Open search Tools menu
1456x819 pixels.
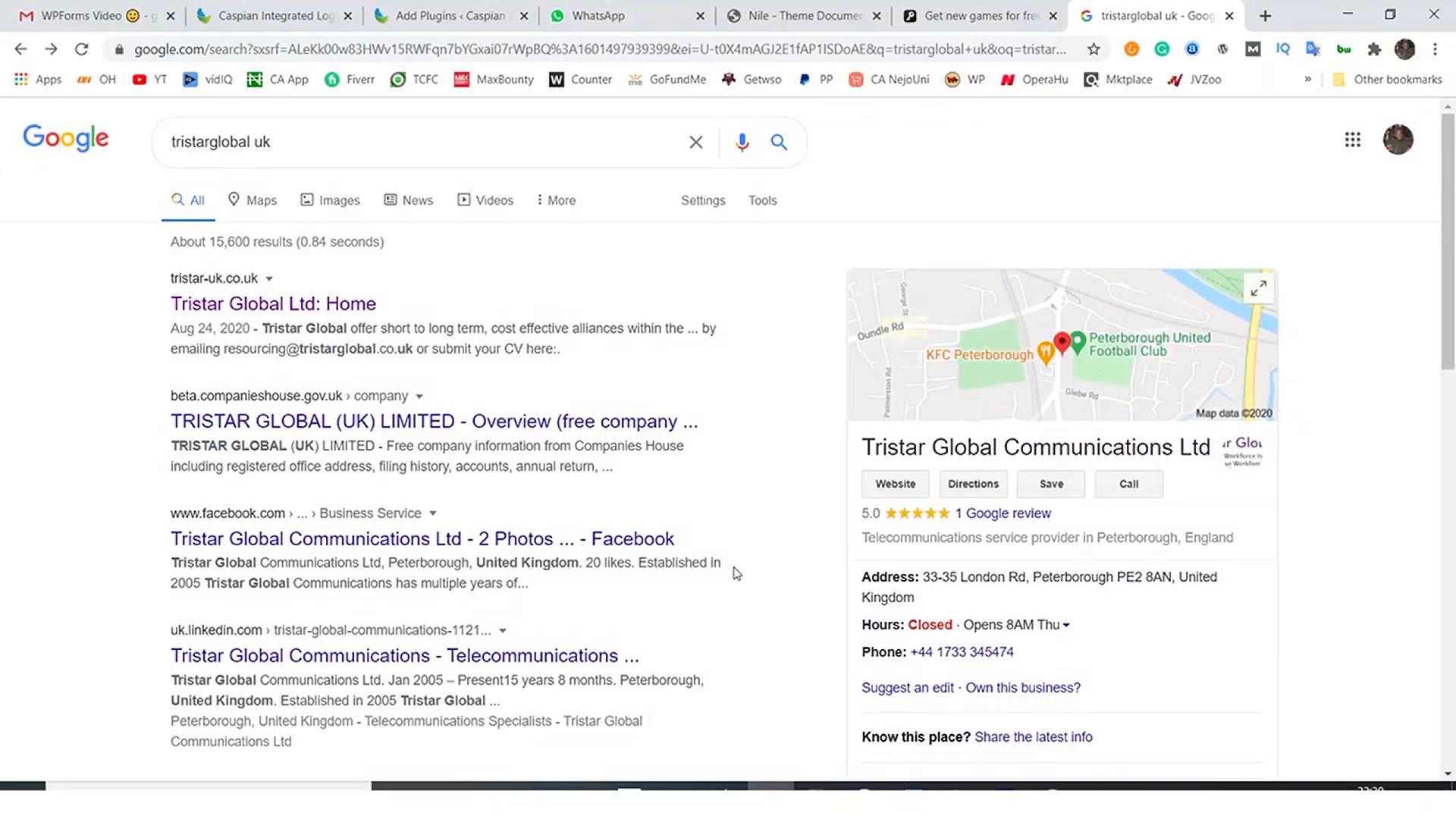(762, 200)
